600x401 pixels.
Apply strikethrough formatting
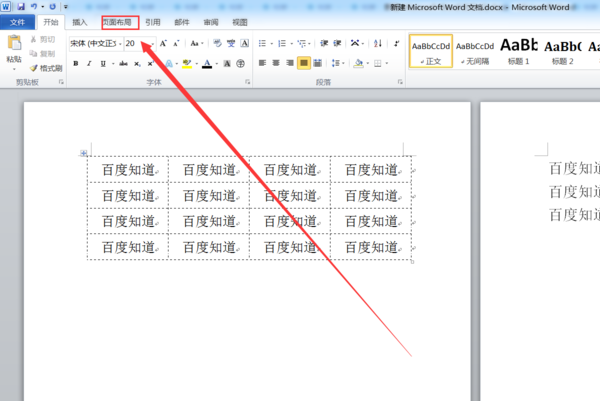pos(123,64)
